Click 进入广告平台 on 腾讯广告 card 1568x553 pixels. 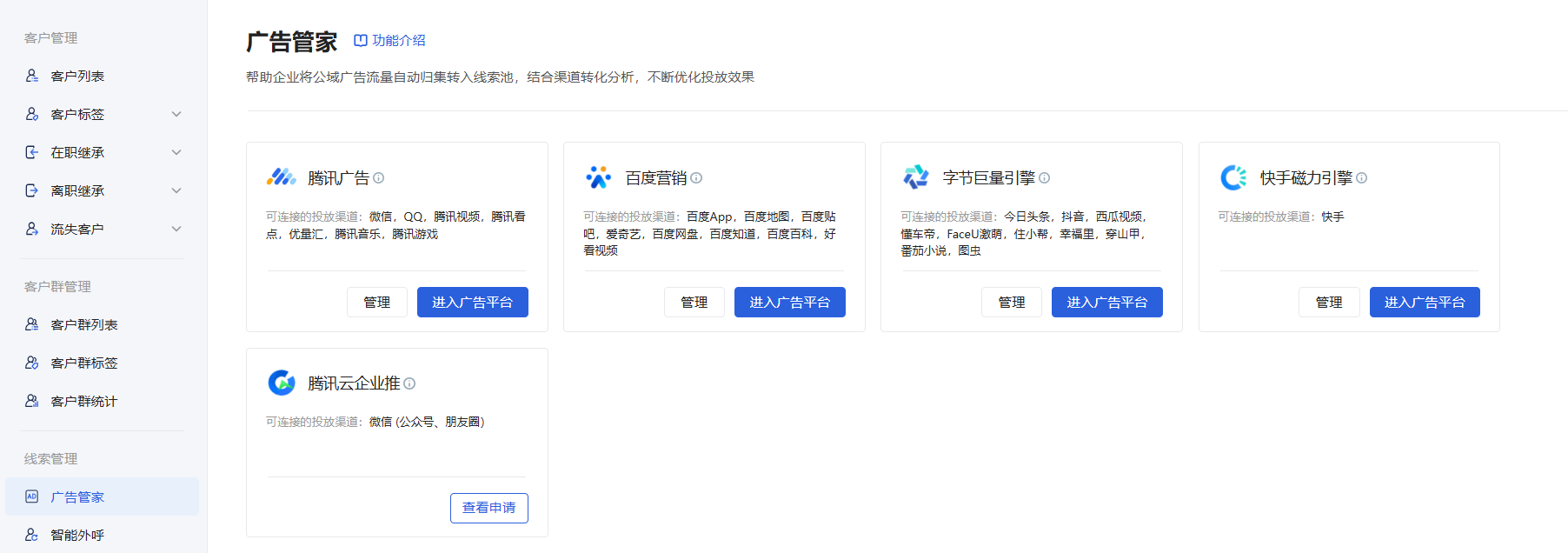473,302
